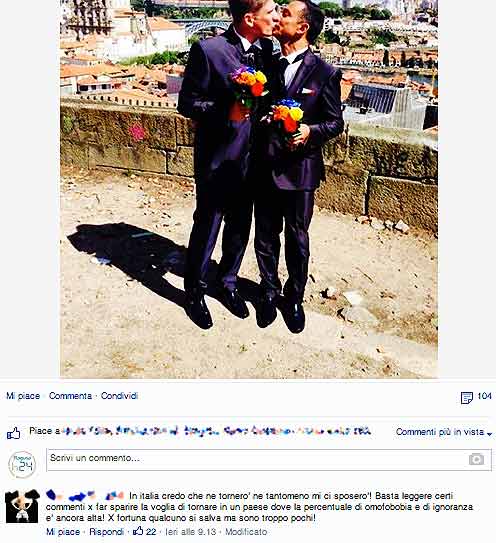Open the commenter's profile picture

(x=22, y=506)
